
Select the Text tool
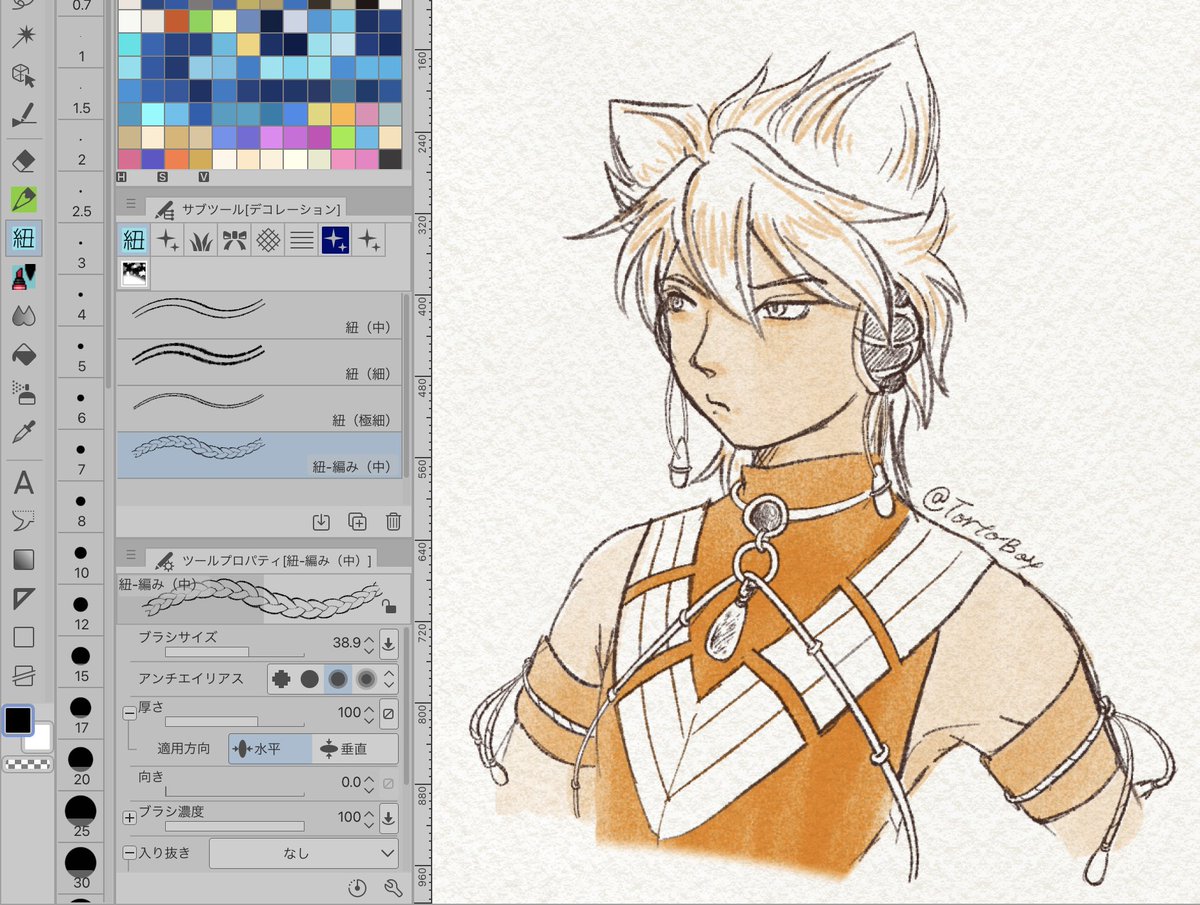[24, 483]
